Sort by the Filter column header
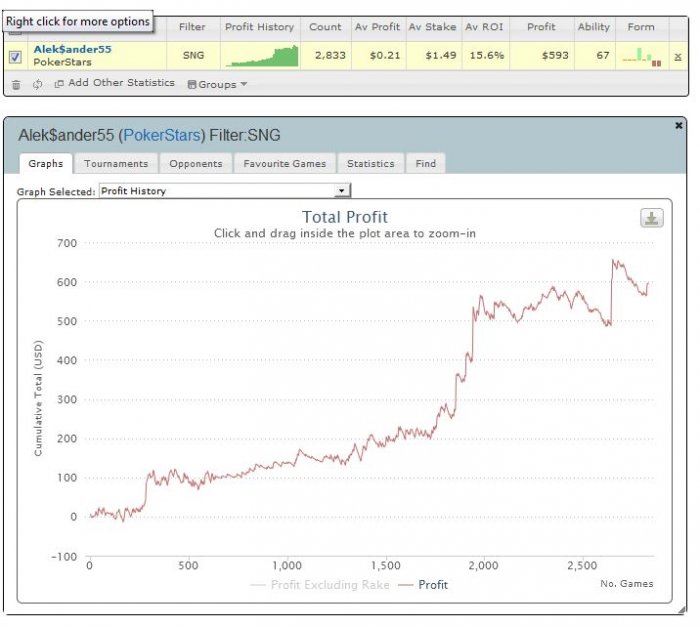700x626 pixels. click(x=192, y=27)
